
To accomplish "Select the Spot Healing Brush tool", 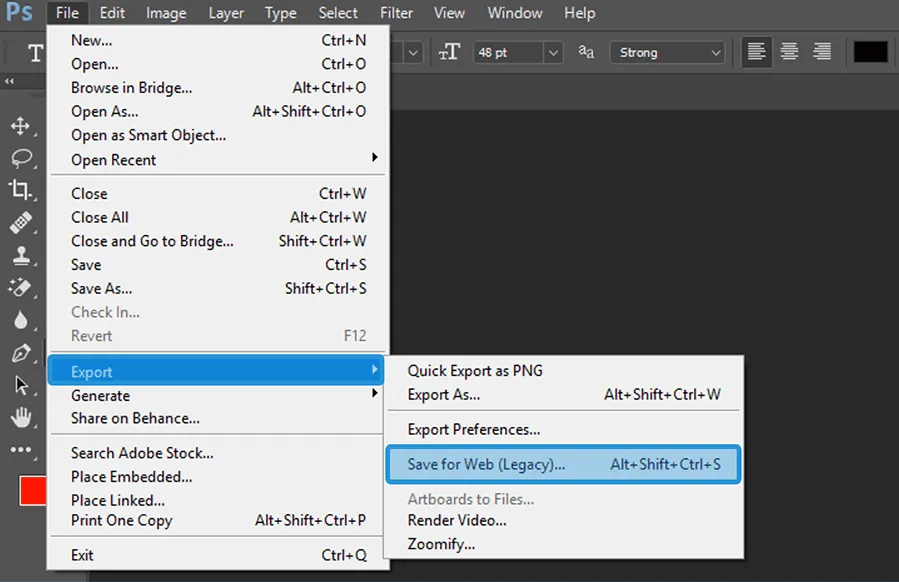I will click(21, 222).
